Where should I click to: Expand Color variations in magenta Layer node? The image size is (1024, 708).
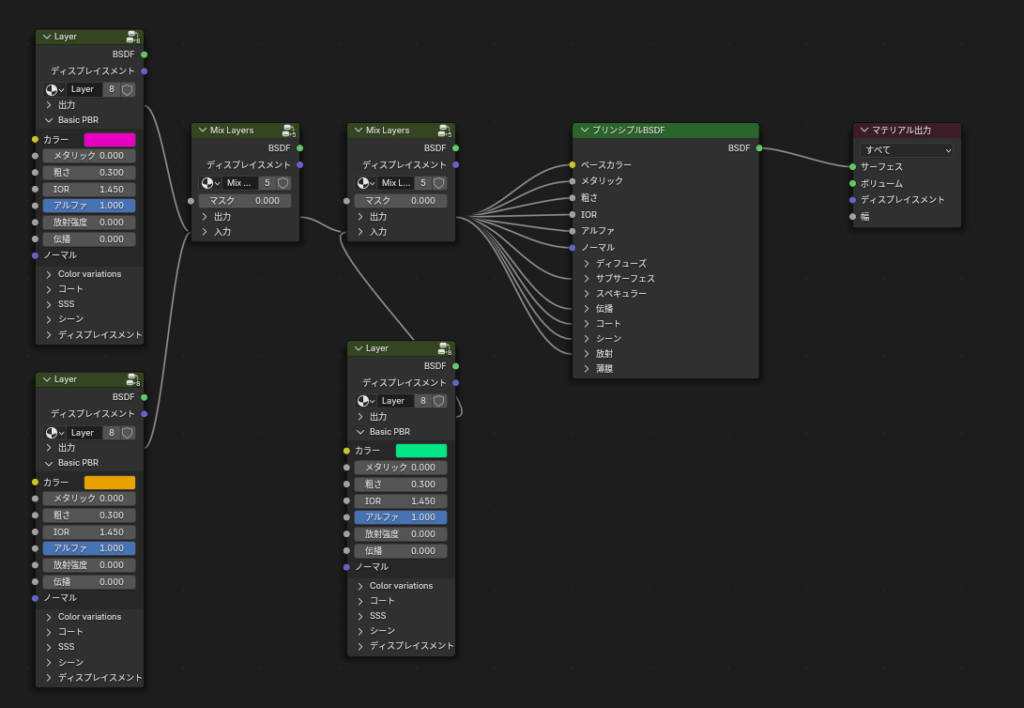(49, 274)
